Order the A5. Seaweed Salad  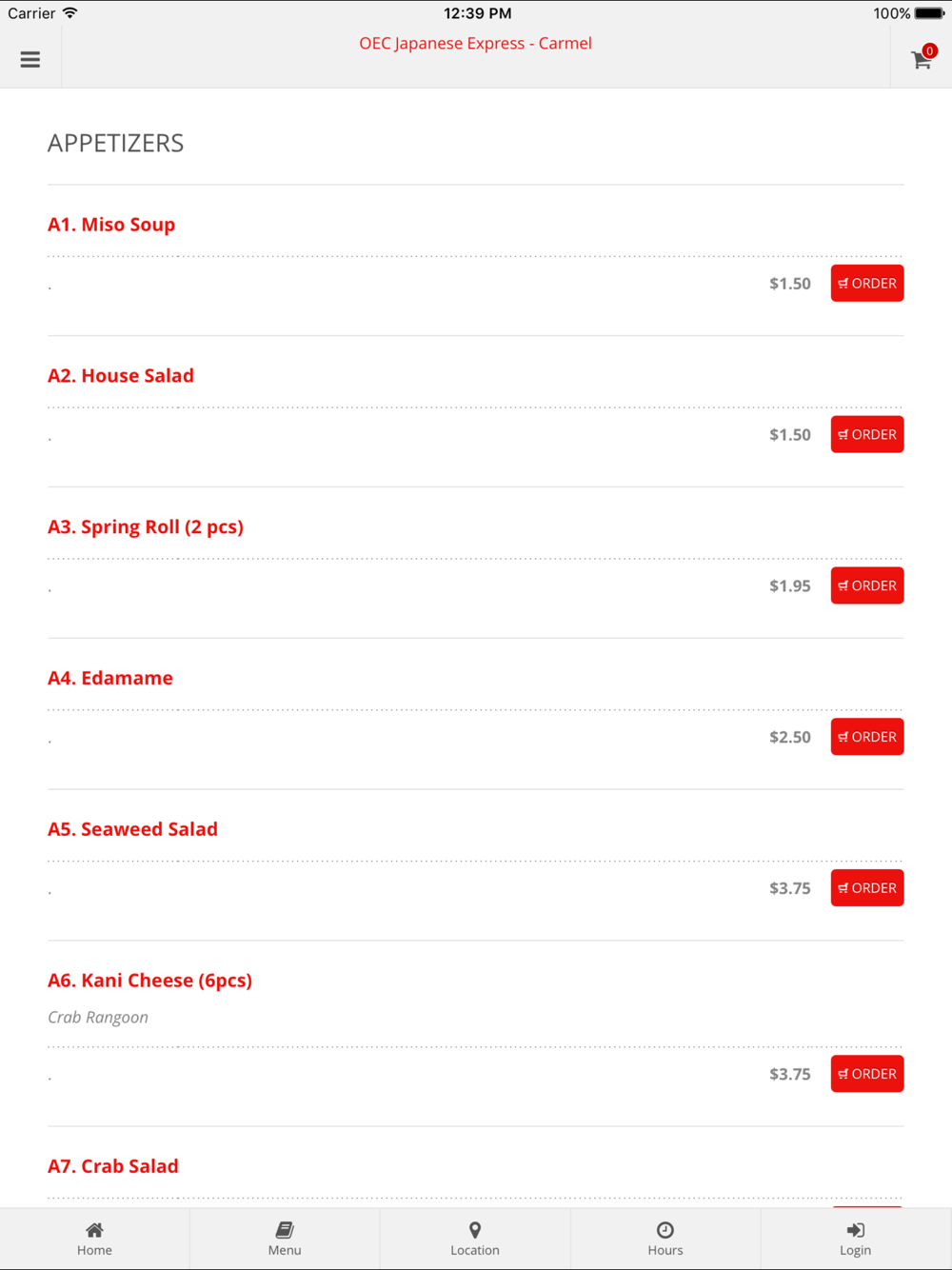click(x=867, y=888)
